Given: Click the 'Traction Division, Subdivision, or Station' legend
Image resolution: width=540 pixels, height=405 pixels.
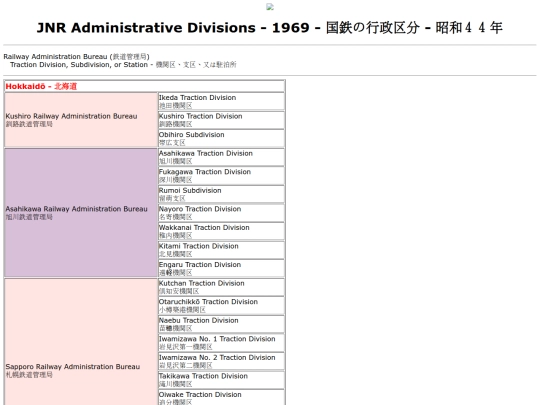Looking at the screenshot, I should coord(123,65).
